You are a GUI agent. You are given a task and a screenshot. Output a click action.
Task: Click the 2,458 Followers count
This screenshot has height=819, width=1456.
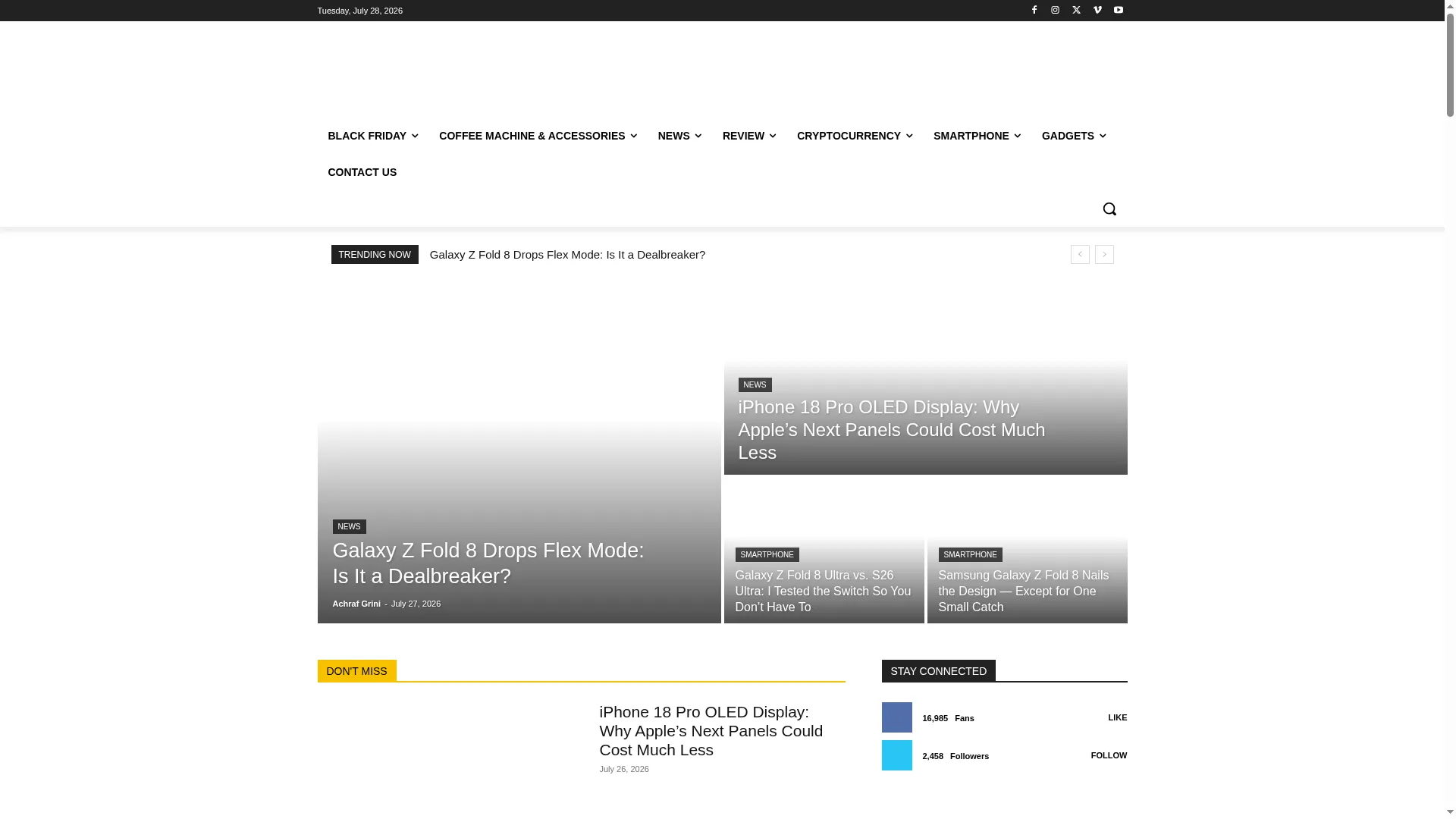[955, 756]
